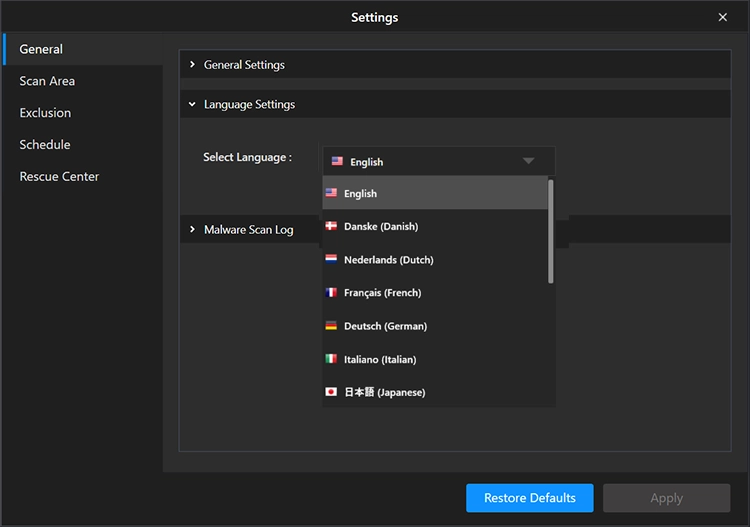
Task: Open the Scan Area tab
Action: tap(47, 81)
